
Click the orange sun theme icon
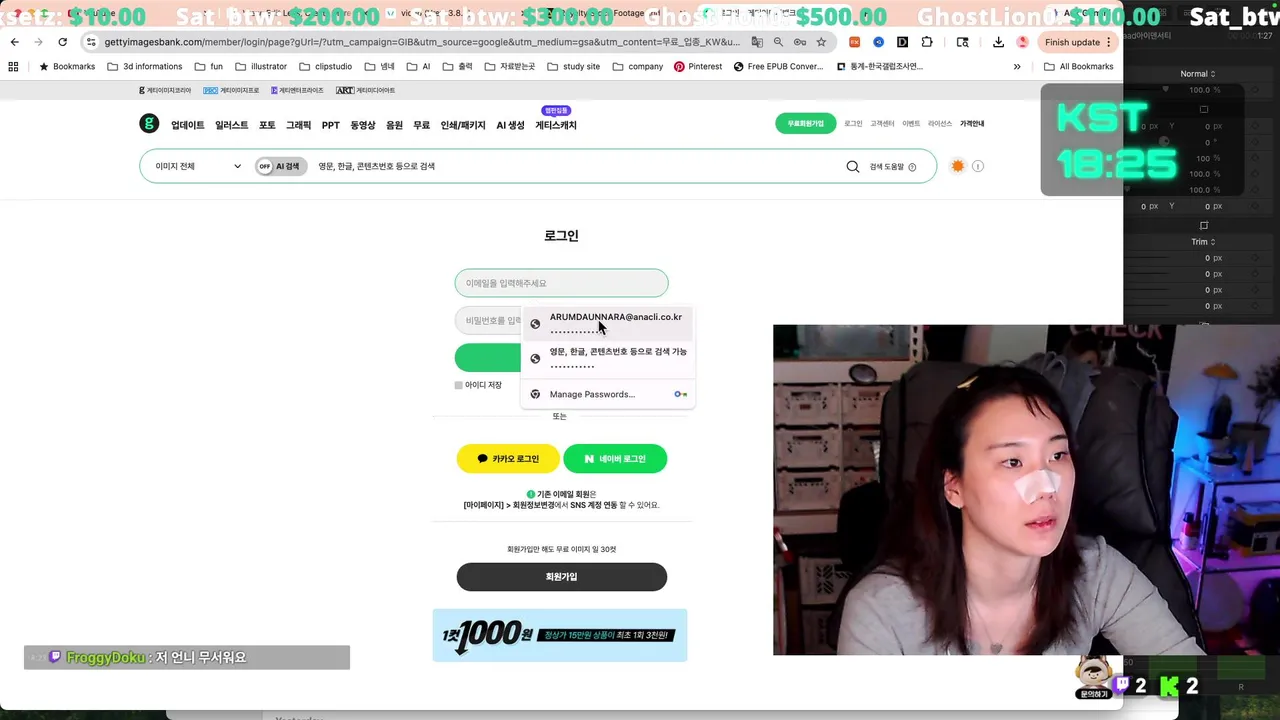click(958, 166)
